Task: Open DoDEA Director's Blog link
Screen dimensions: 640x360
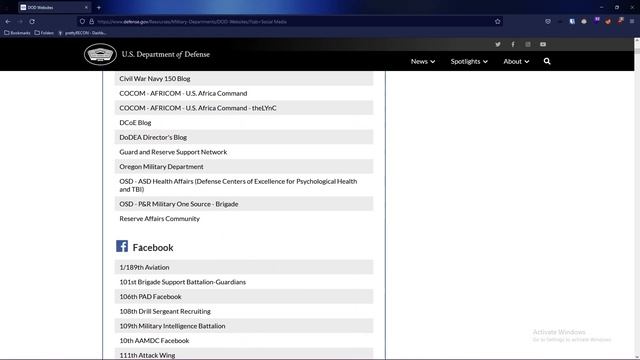Action: (153, 137)
